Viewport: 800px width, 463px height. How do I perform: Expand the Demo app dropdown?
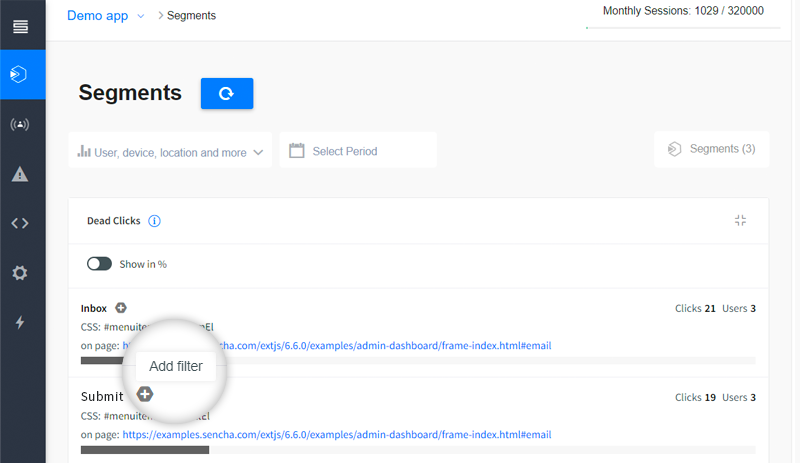(141, 16)
